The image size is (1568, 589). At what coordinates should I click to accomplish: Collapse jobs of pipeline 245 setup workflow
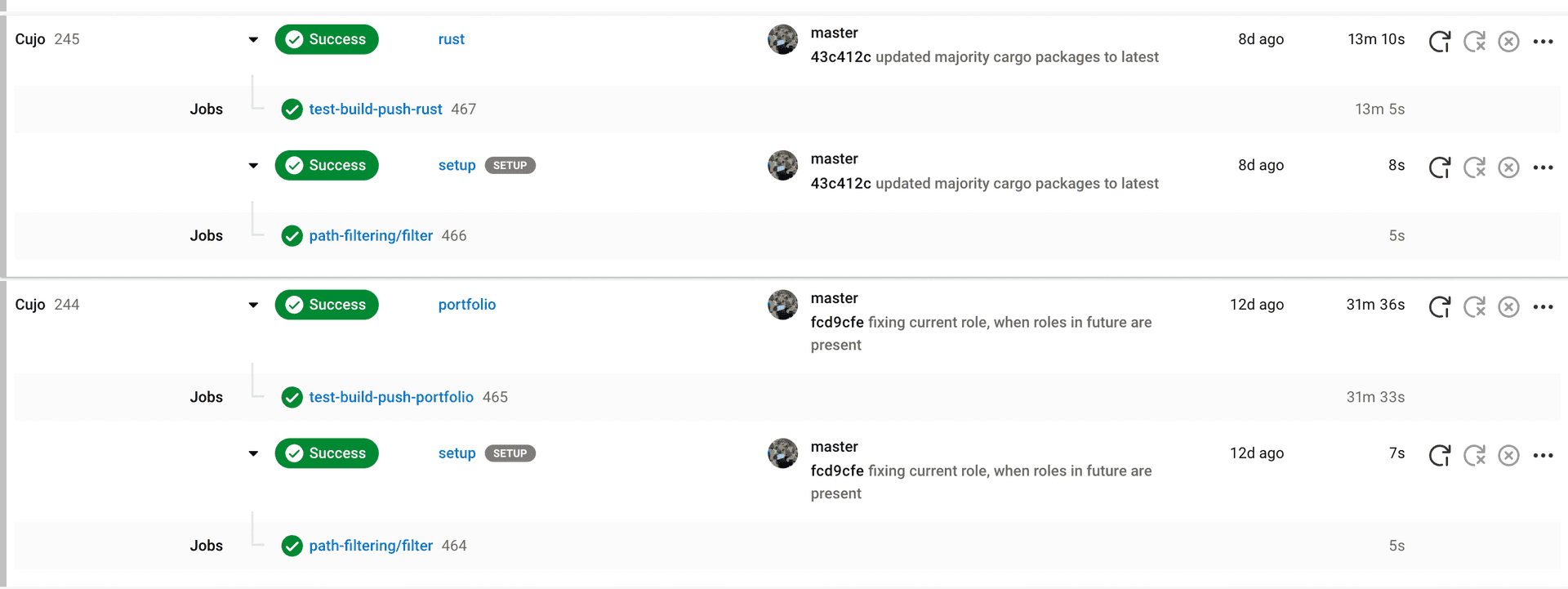pyautogui.click(x=253, y=166)
